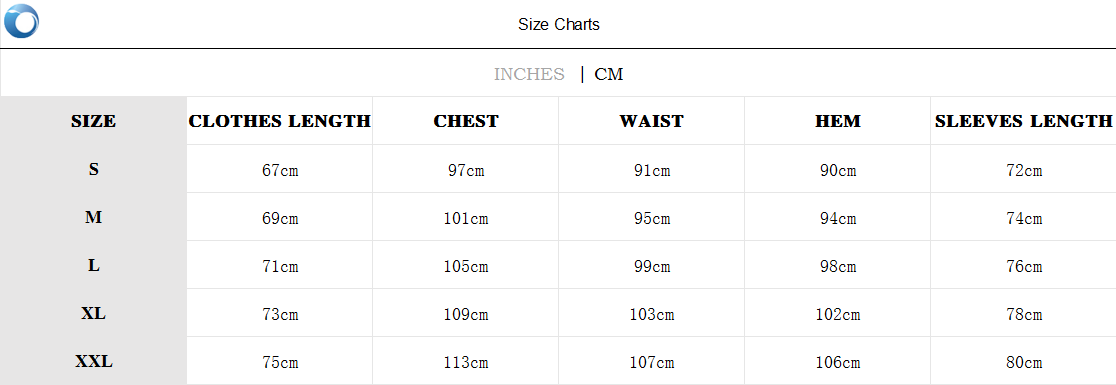
Task: Select the XXL size row label
Action: click(x=93, y=362)
